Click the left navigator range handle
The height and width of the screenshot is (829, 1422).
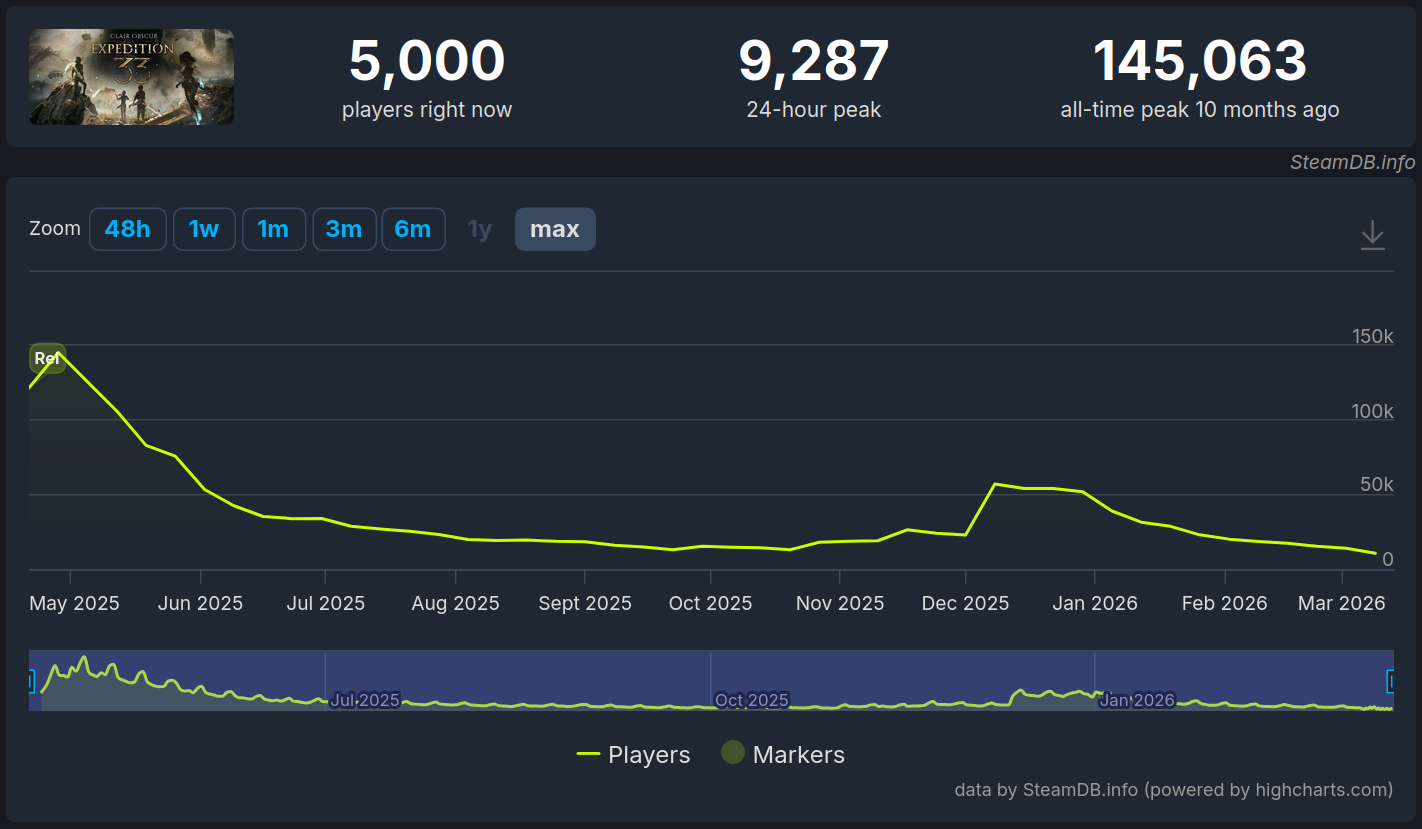(x=30, y=681)
